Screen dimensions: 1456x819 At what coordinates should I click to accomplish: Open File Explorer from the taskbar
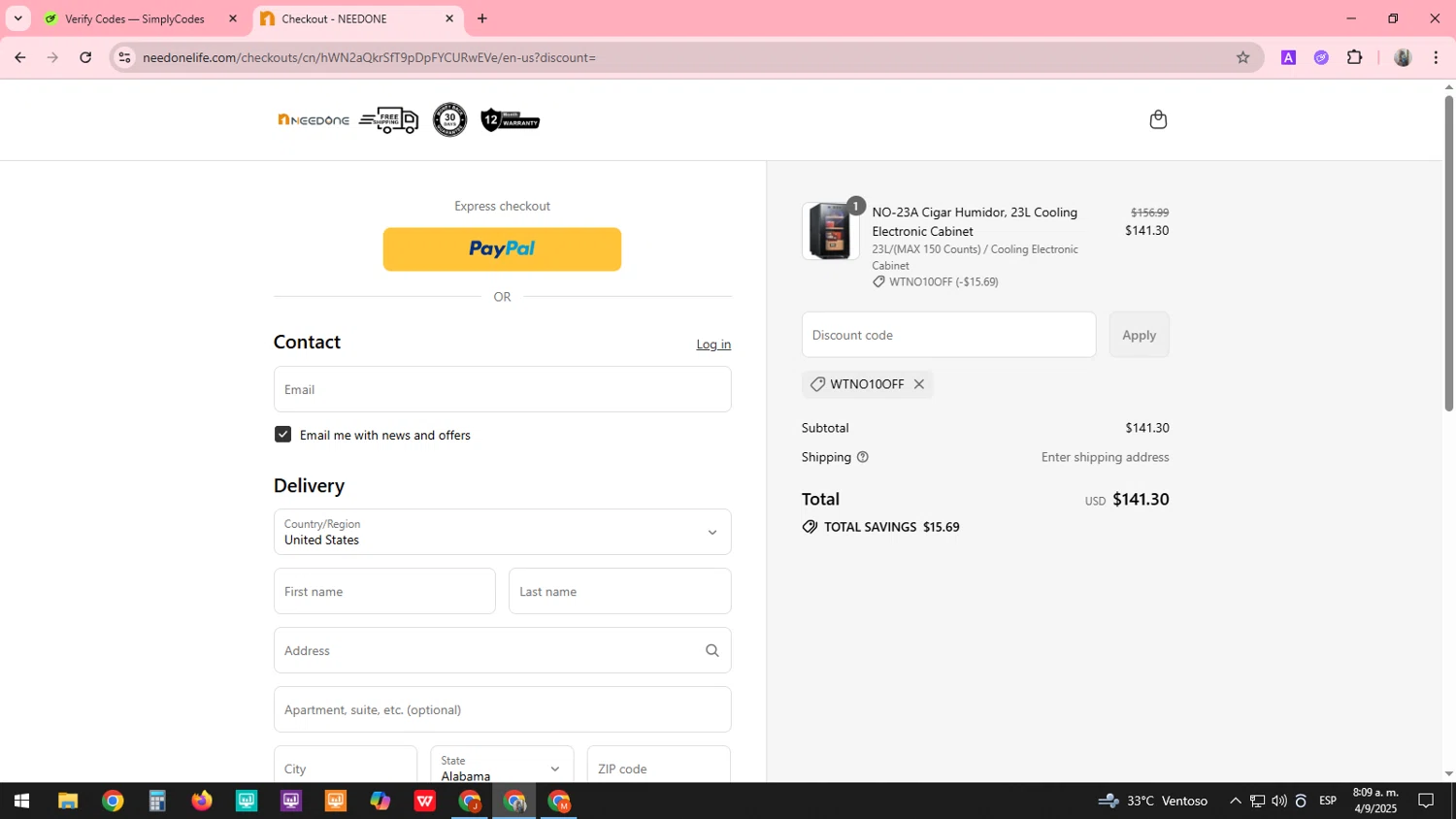67,801
